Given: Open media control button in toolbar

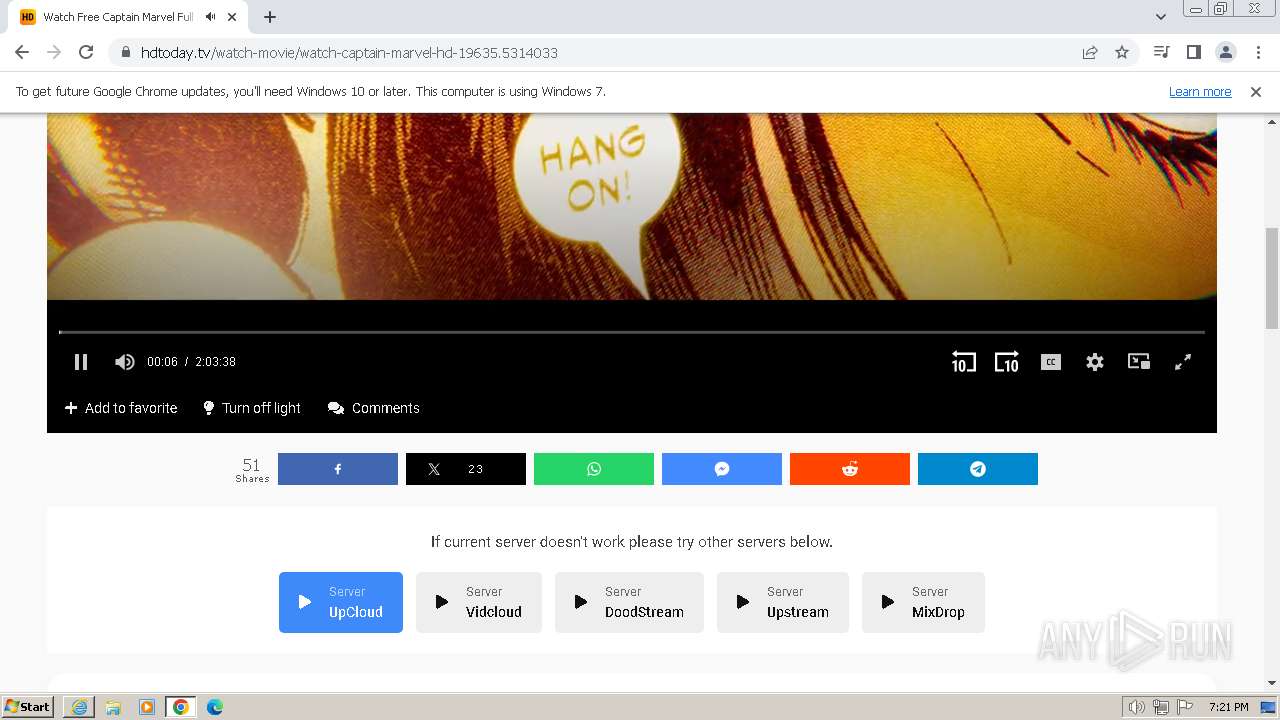Looking at the screenshot, I should [x=1161, y=52].
